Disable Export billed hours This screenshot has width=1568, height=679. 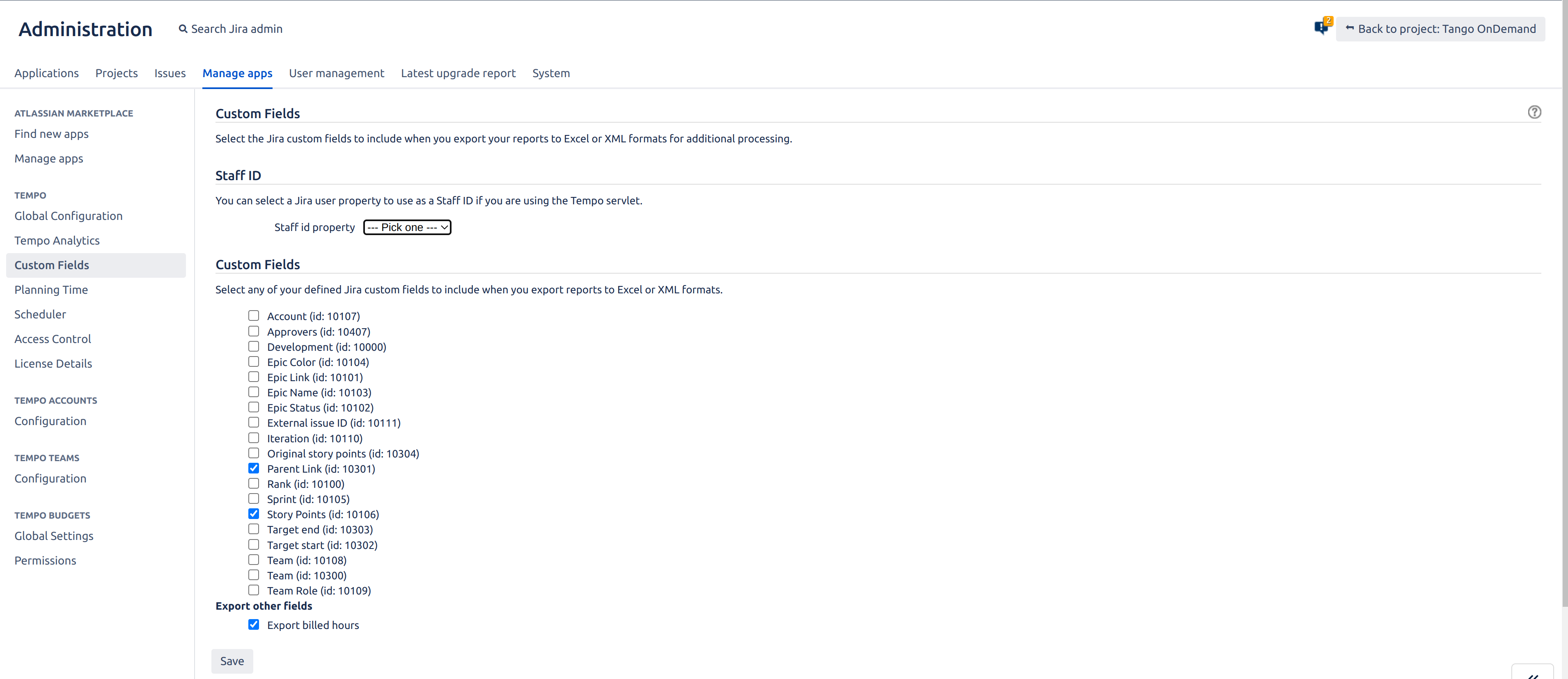(253, 624)
